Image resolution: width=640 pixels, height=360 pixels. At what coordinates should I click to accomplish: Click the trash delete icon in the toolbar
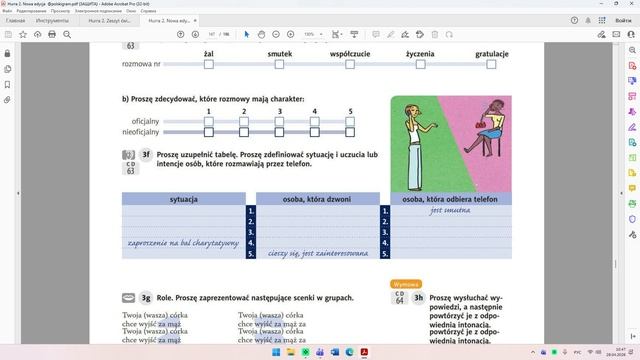[435, 35]
